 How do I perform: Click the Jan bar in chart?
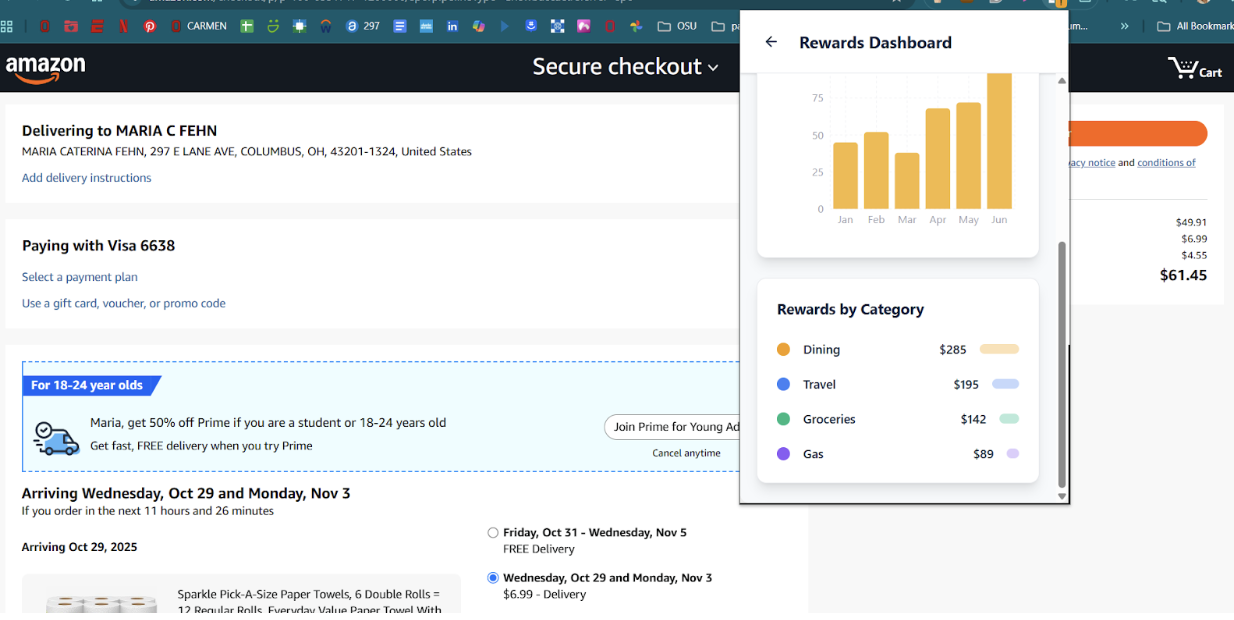[845, 176]
